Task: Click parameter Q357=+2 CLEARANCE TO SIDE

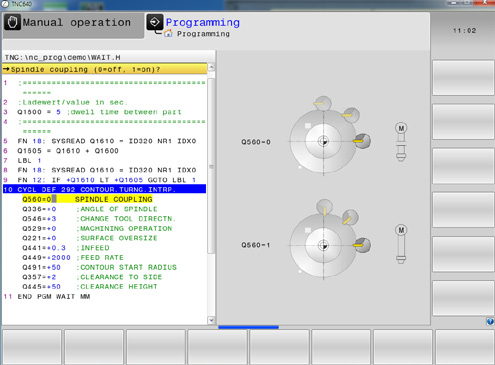Action: tap(92, 277)
